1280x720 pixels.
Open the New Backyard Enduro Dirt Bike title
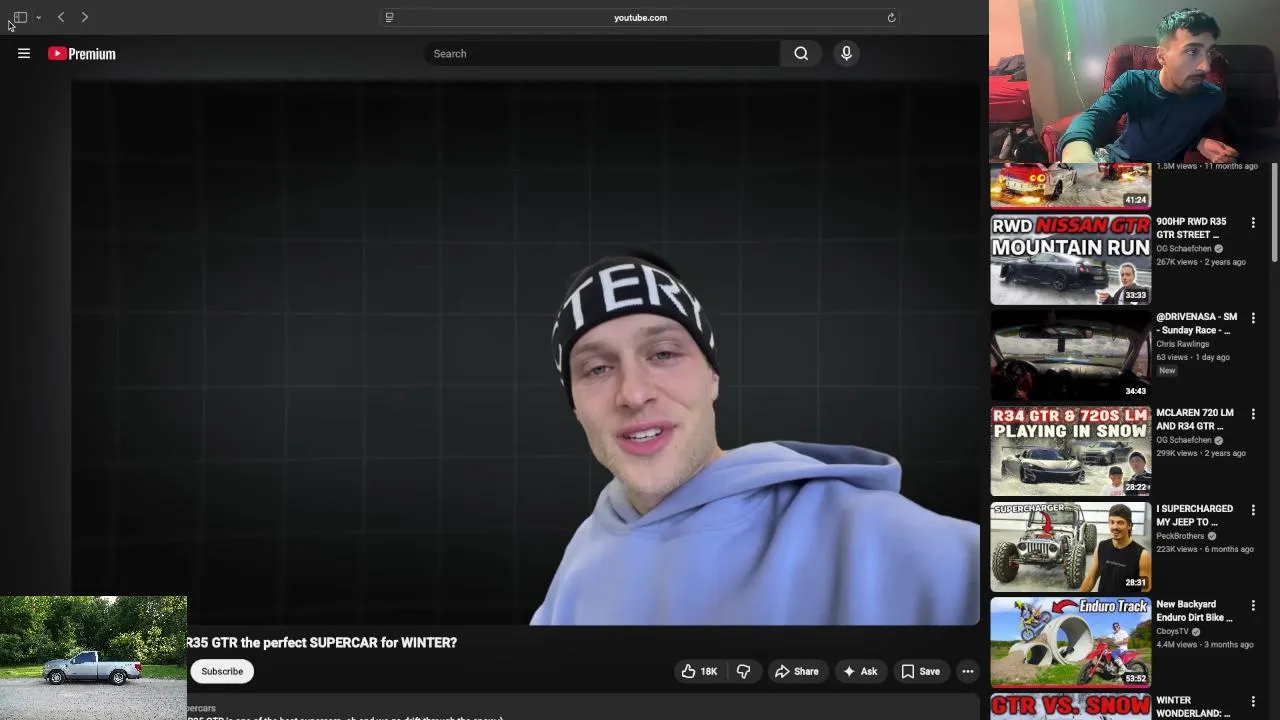coord(1194,611)
